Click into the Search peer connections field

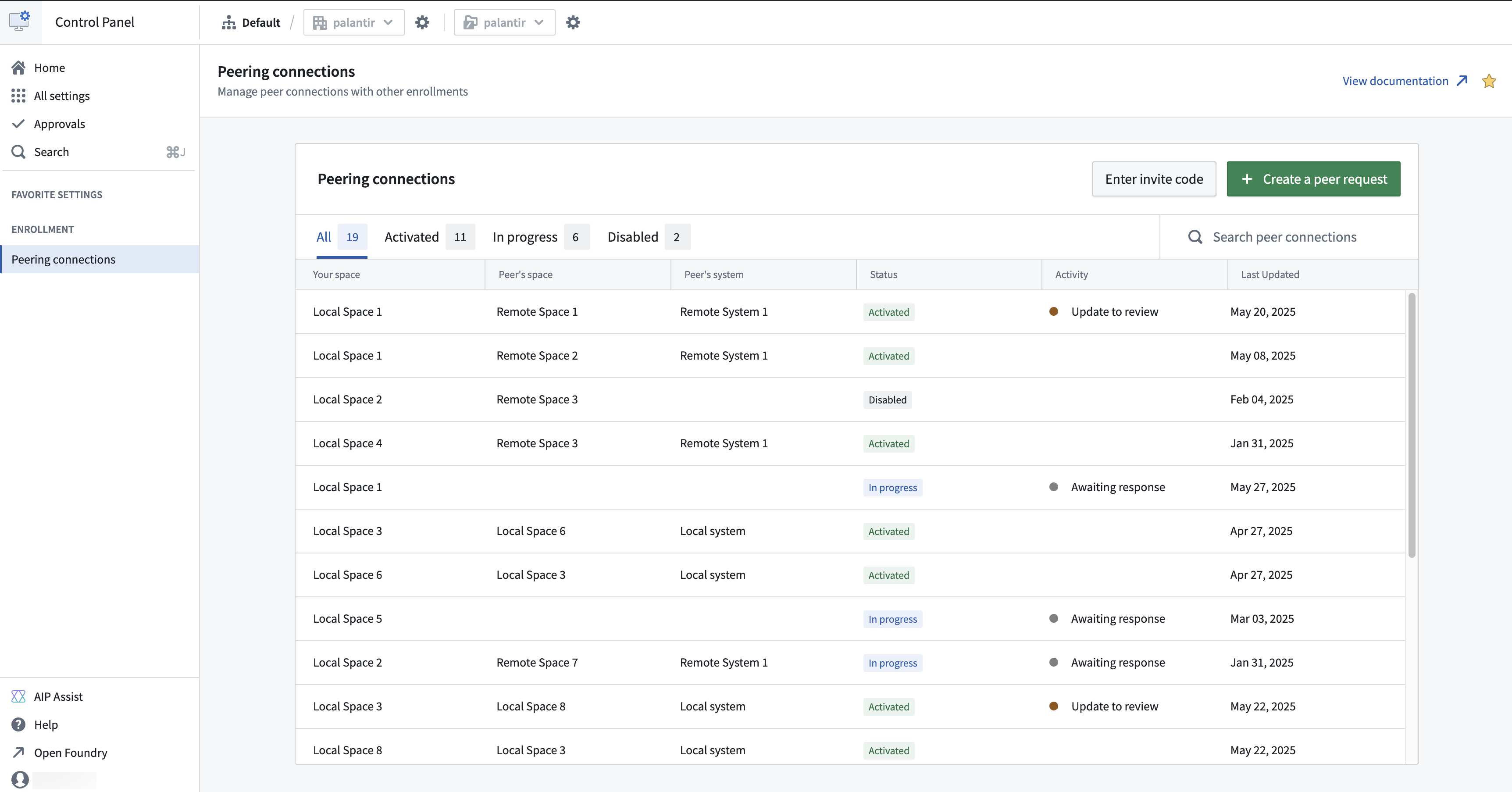1287,237
